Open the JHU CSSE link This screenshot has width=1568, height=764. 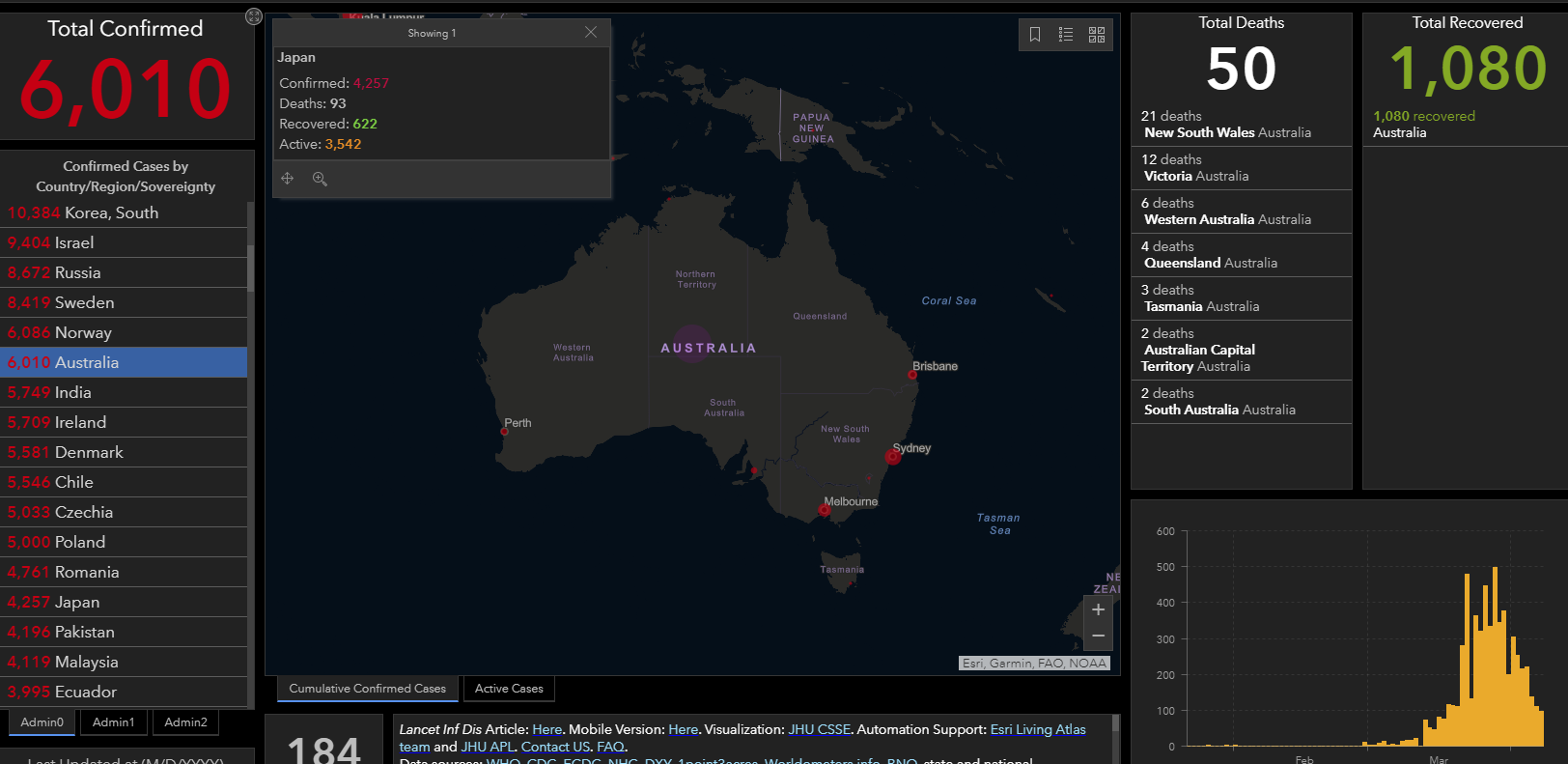(819, 730)
